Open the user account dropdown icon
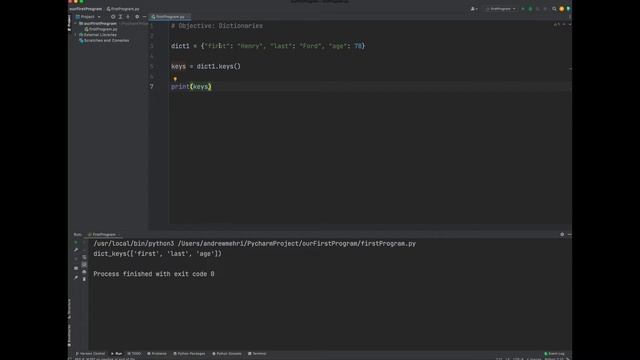Image resolution: width=640 pixels, height=360 pixels. (474, 9)
